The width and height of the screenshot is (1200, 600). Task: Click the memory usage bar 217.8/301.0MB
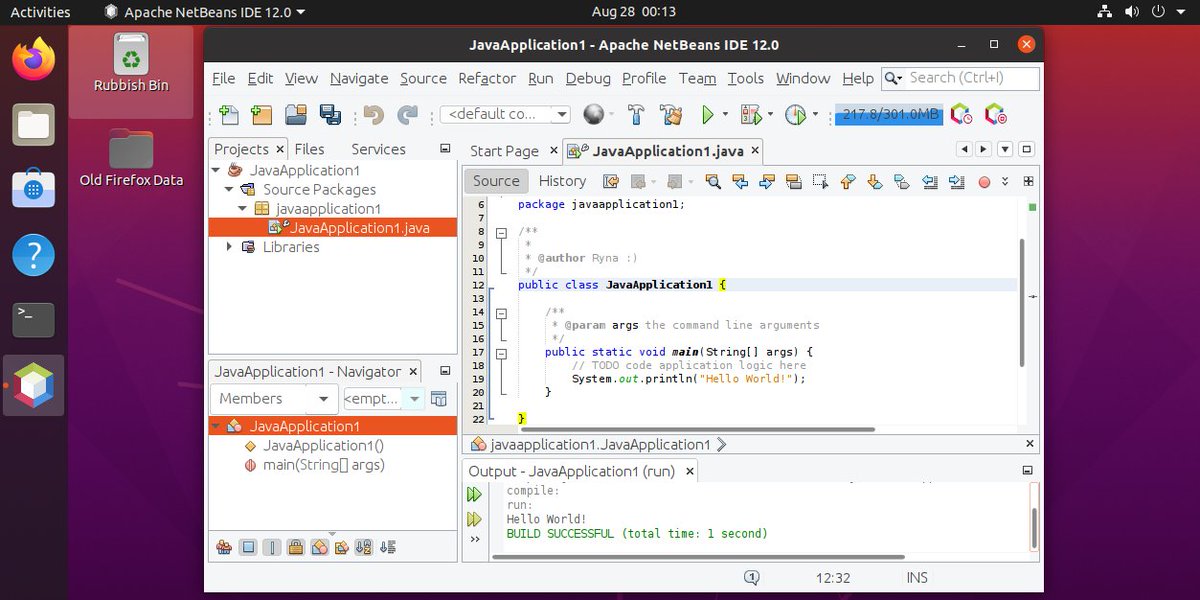888,114
